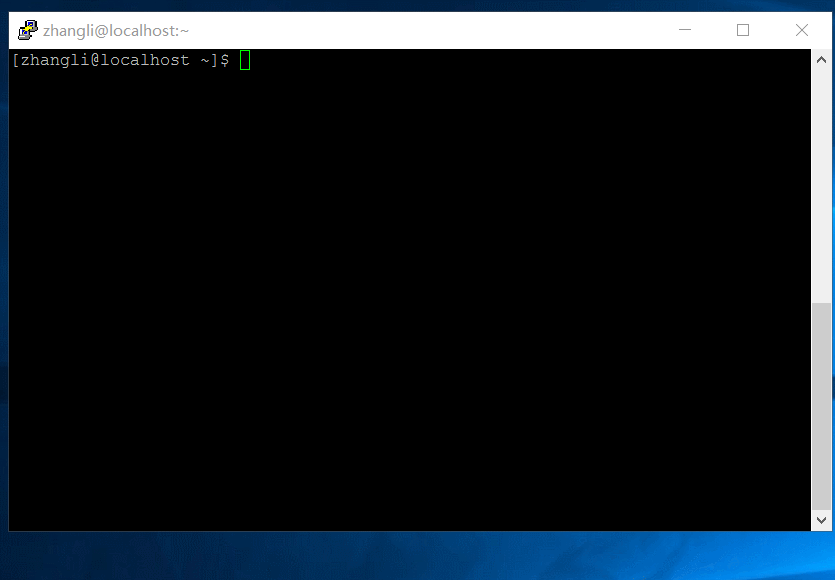Close the zhangli@localhost PuTTY session
Viewport: 835px width, 580px height.
[801, 30]
